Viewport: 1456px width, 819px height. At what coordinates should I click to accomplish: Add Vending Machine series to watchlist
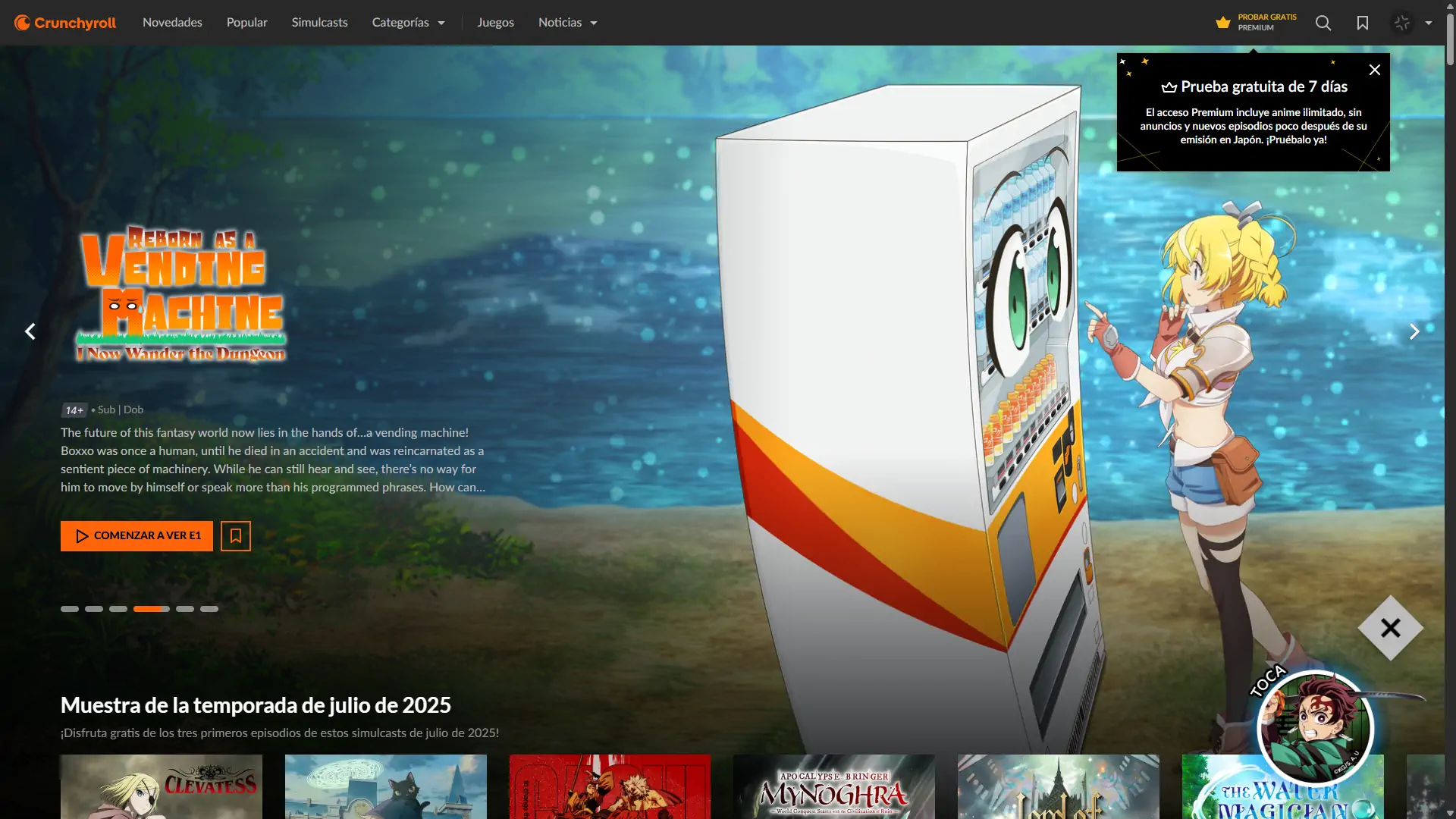point(236,536)
